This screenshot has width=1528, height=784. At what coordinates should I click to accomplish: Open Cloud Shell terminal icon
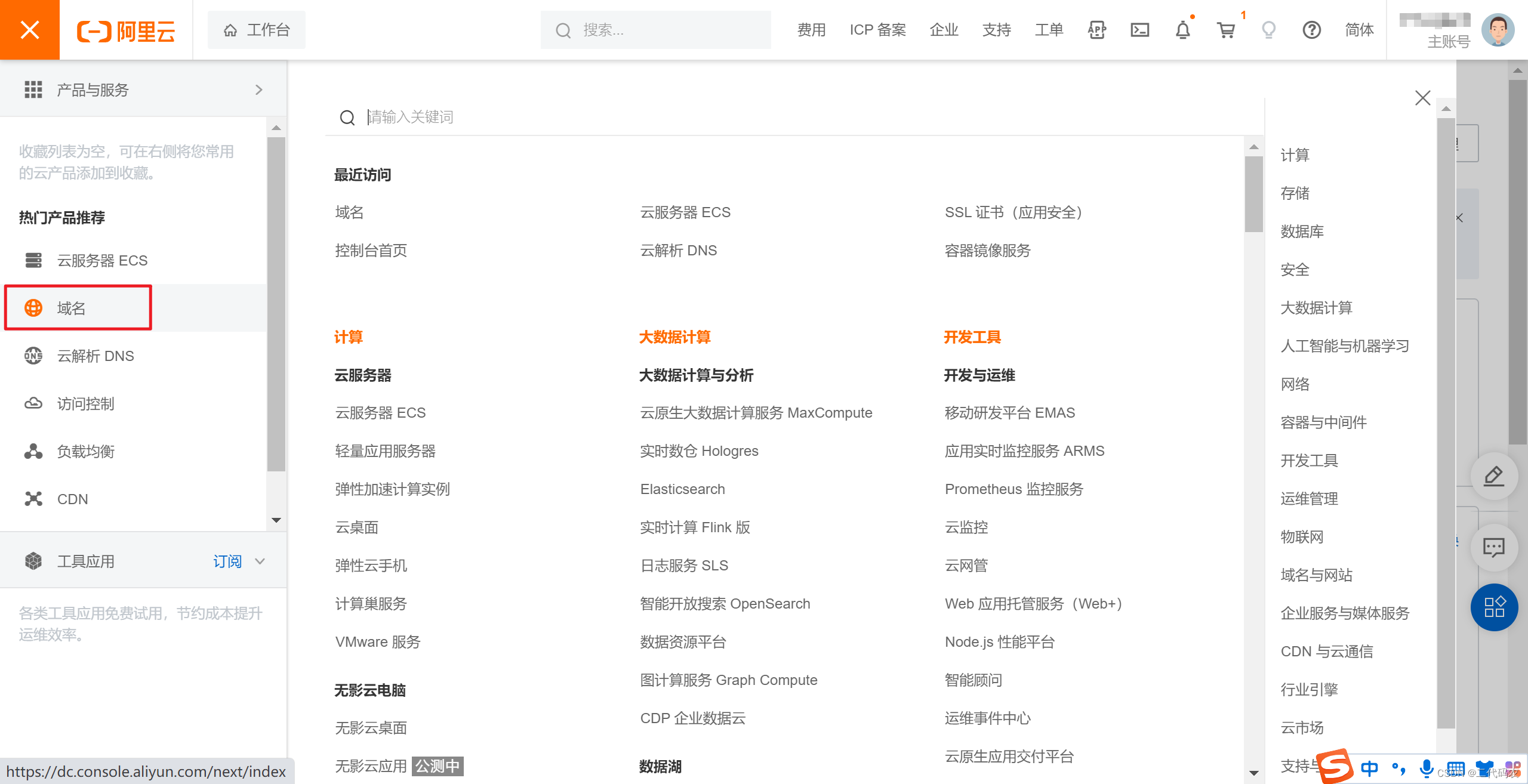pos(1139,30)
